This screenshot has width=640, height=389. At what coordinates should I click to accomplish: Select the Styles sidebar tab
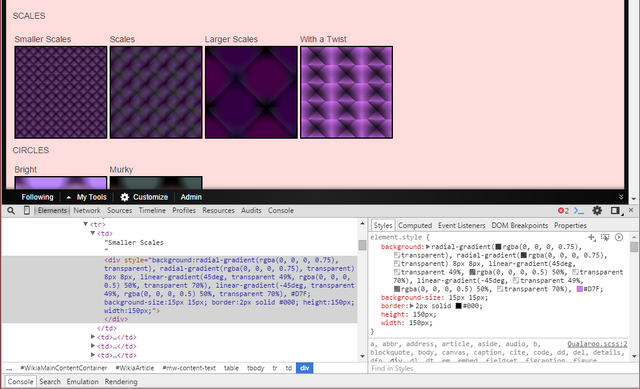pos(383,225)
